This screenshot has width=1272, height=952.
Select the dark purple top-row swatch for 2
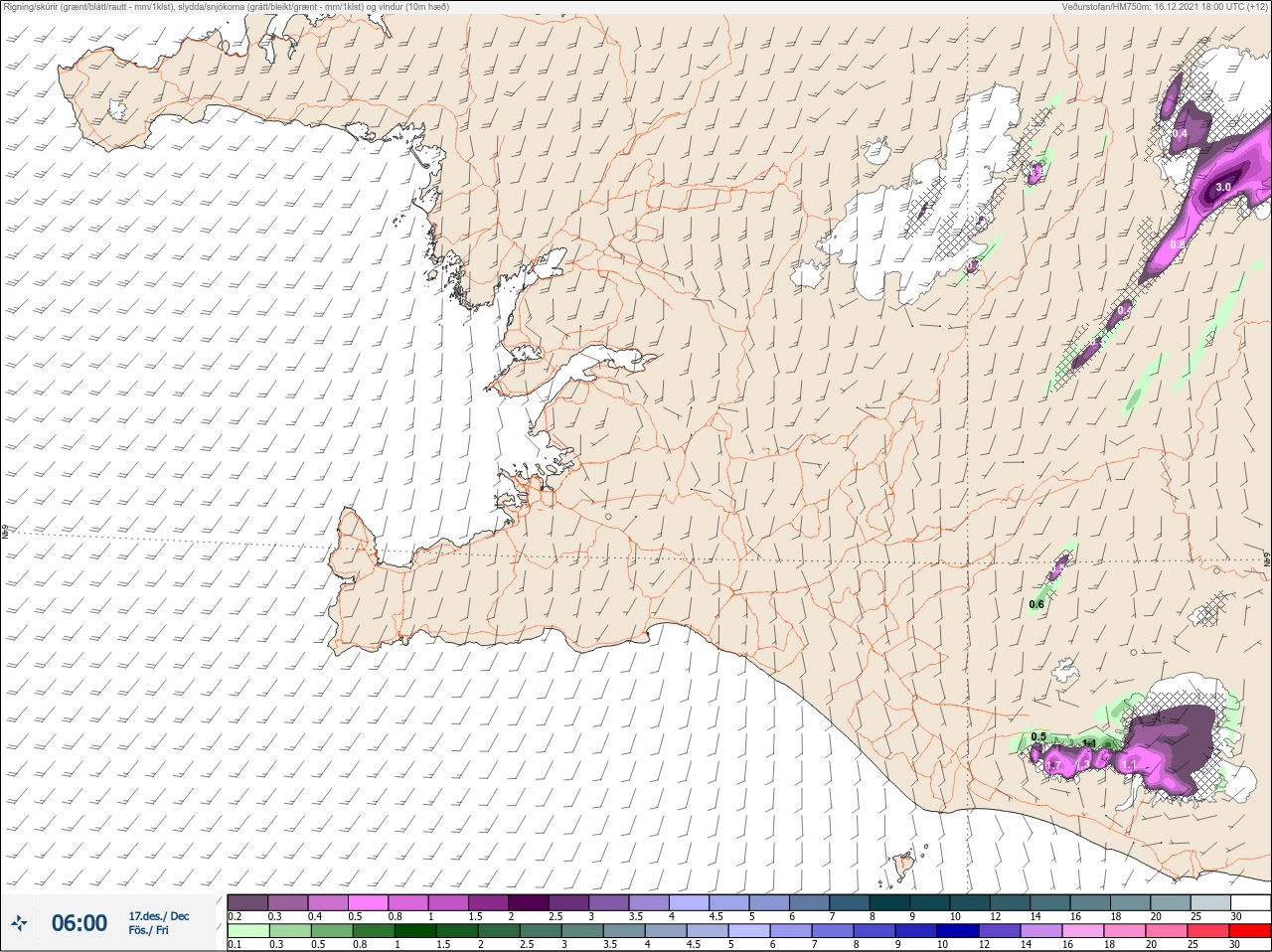coord(529,902)
